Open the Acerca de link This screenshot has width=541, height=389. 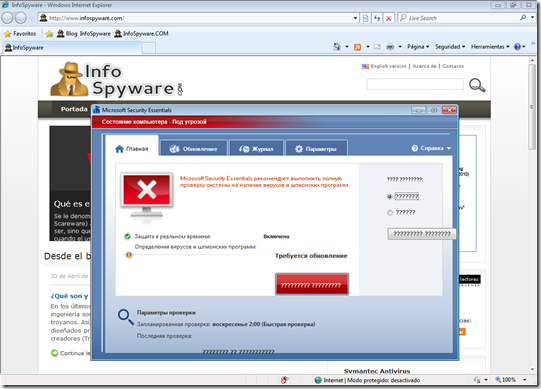tap(424, 66)
